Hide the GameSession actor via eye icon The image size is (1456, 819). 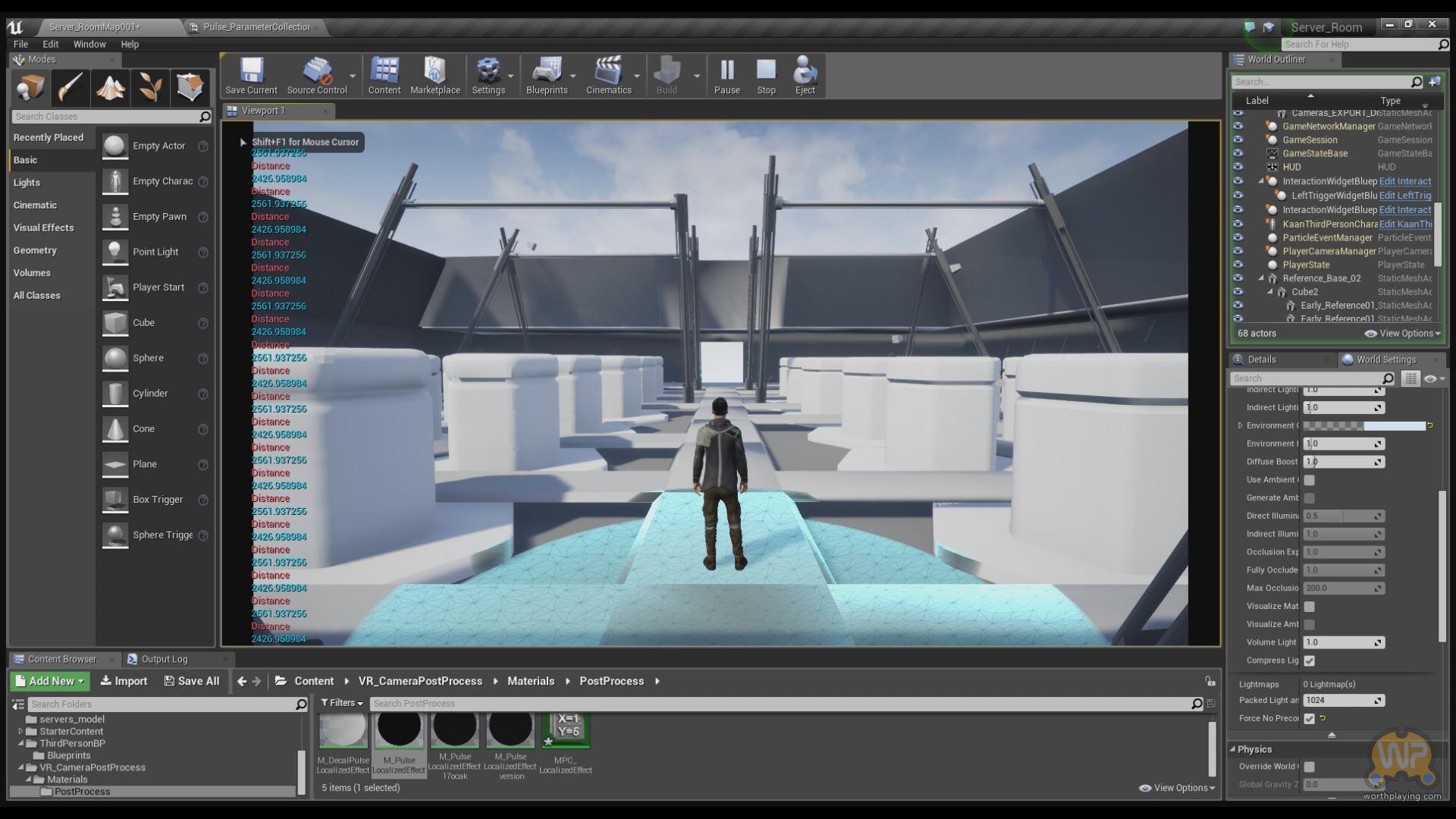(1238, 140)
